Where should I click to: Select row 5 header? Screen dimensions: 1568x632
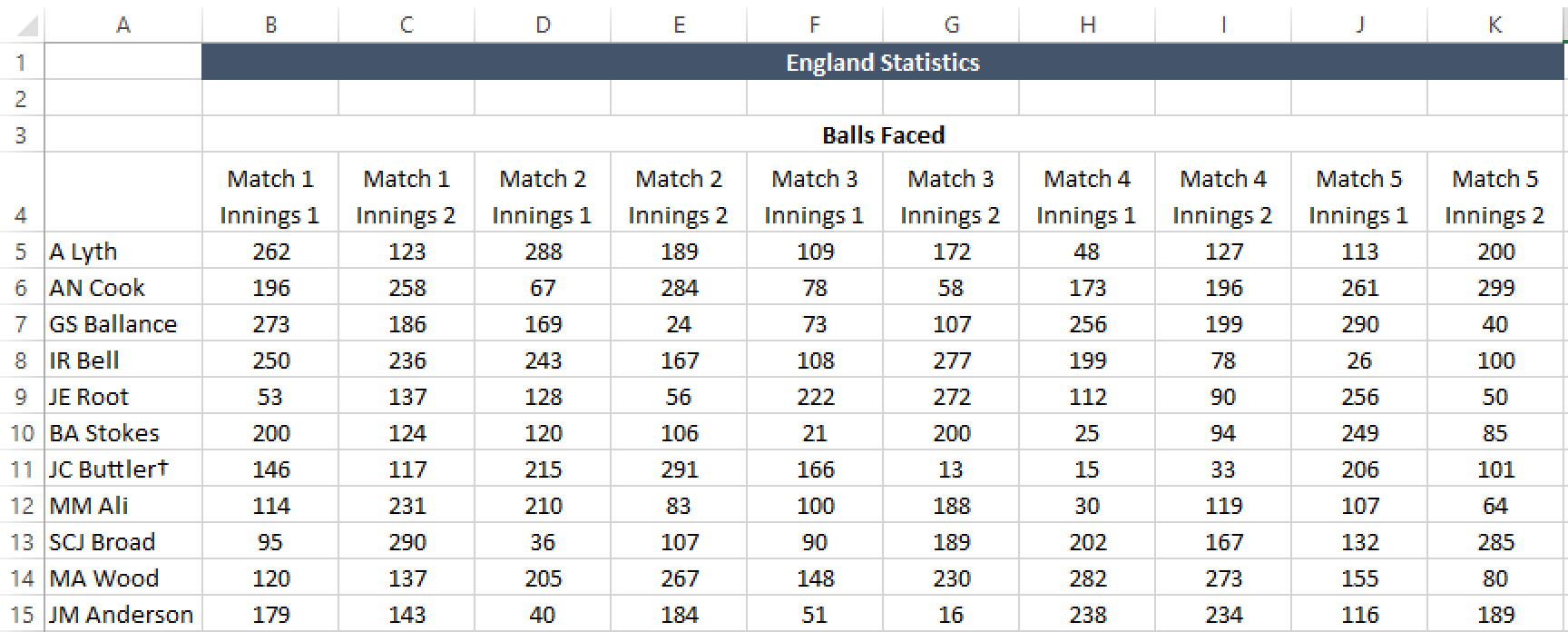[22, 252]
